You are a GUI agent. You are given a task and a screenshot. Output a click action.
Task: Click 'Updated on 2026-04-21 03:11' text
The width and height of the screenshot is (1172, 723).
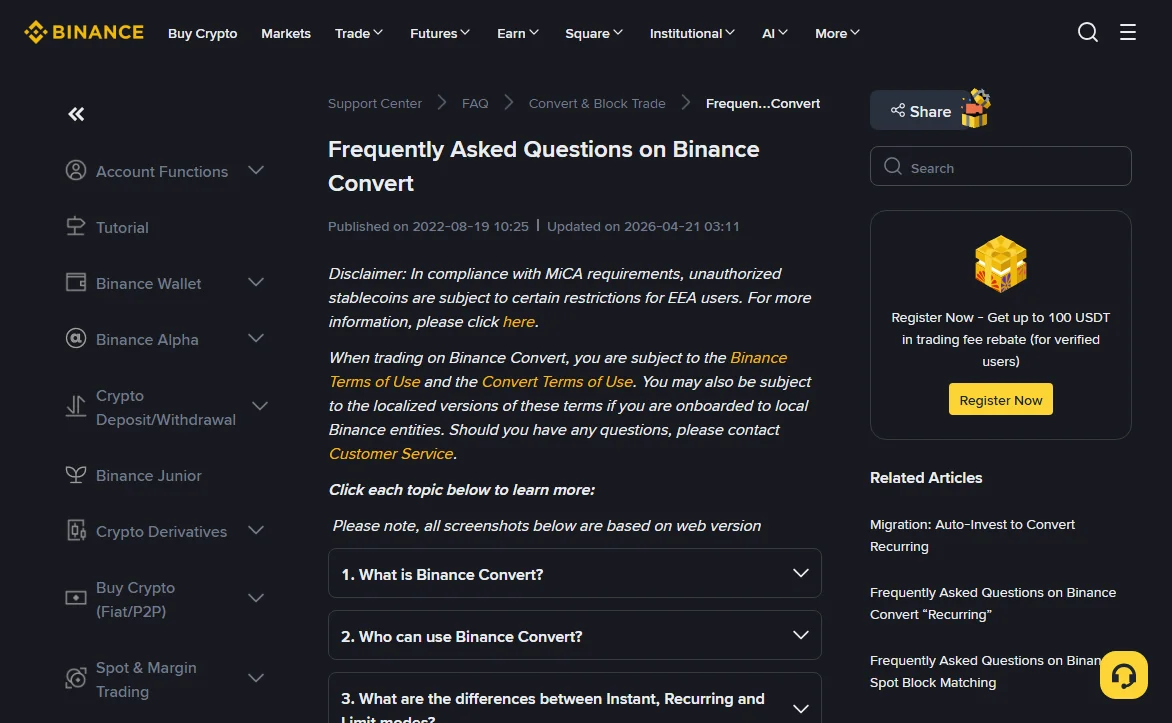tap(643, 227)
